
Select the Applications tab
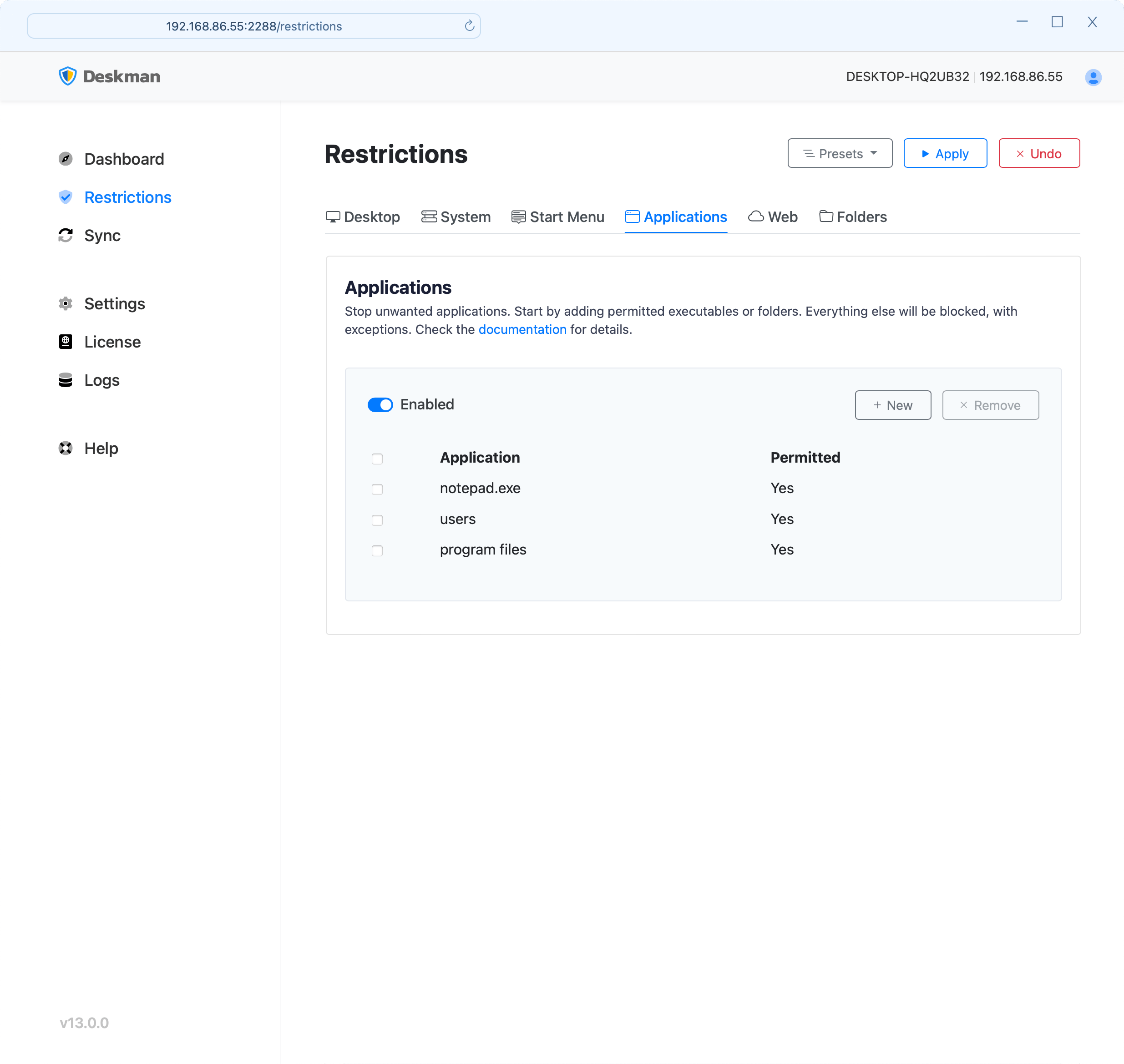coord(676,217)
